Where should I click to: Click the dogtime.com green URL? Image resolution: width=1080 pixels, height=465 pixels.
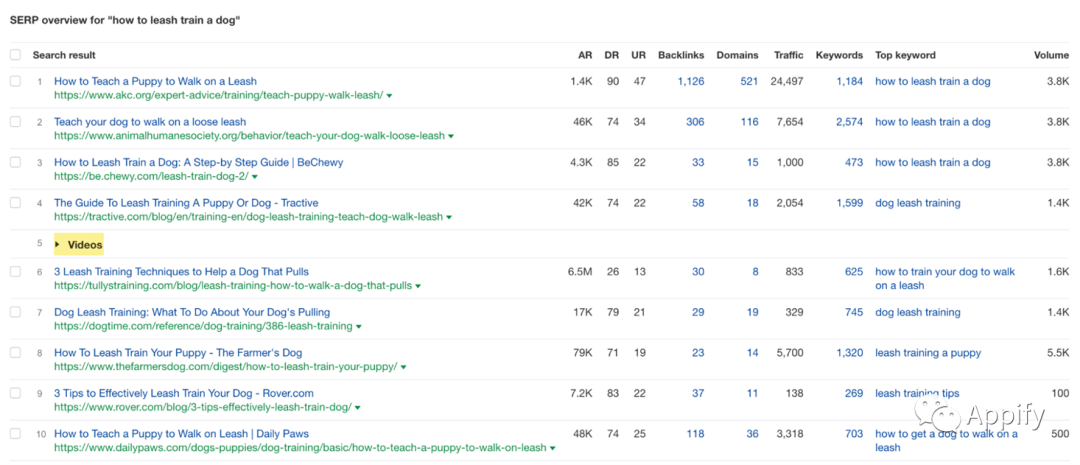click(x=203, y=326)
